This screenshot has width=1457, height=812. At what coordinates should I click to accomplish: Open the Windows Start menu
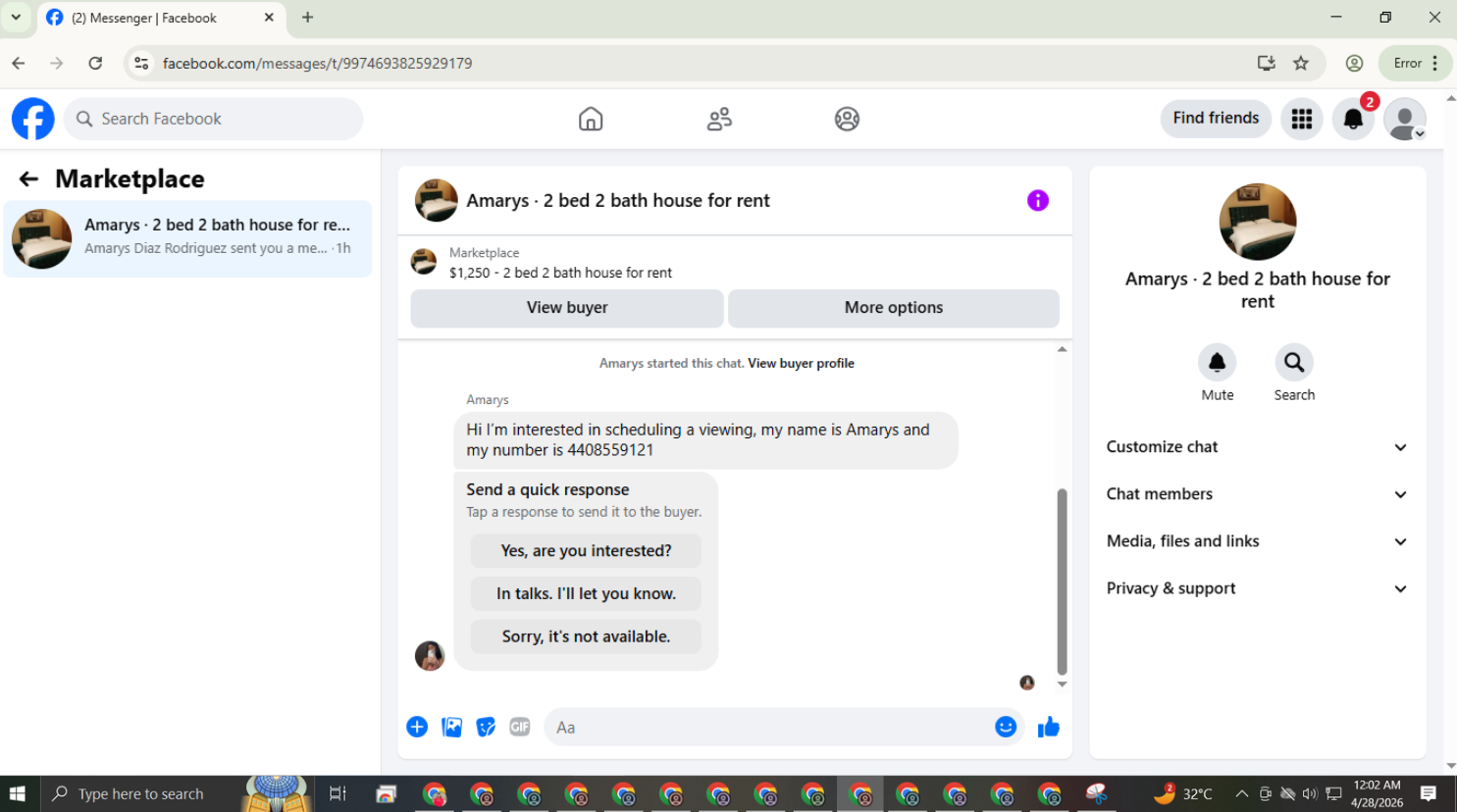pos(17,793)
